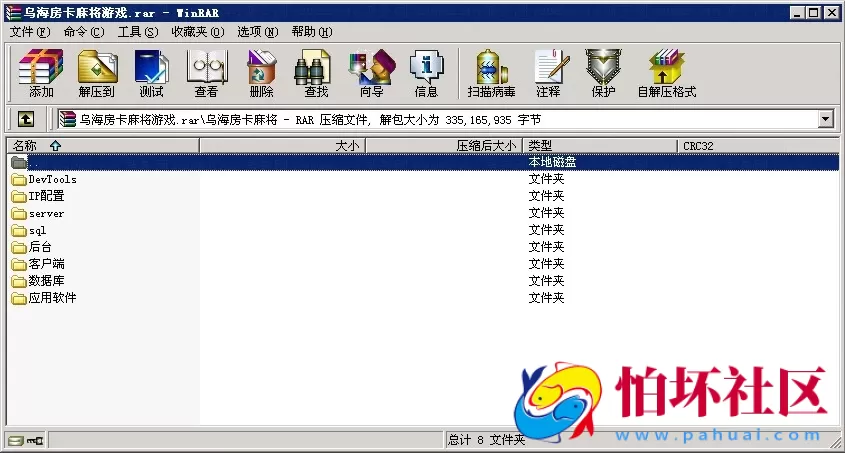Sort by CRC32 column header
This screenshot has width=845, height=453.
pyautogui.click(x=758, y=145)
